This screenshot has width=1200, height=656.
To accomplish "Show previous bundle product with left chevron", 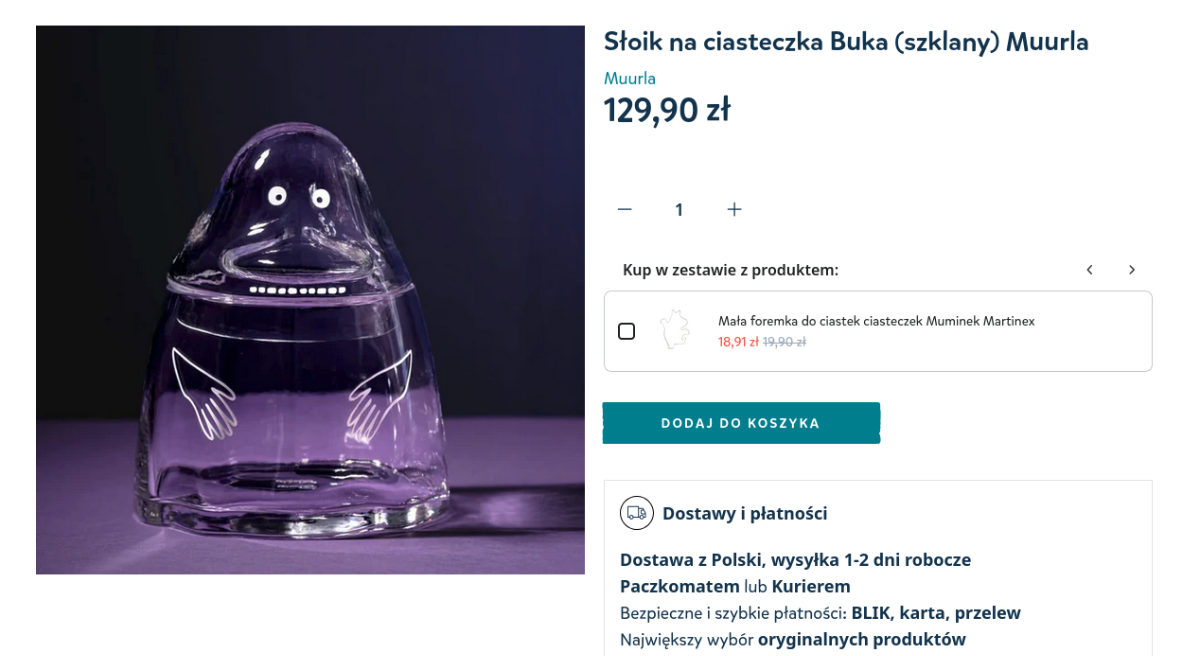I will click(1090, 270).
